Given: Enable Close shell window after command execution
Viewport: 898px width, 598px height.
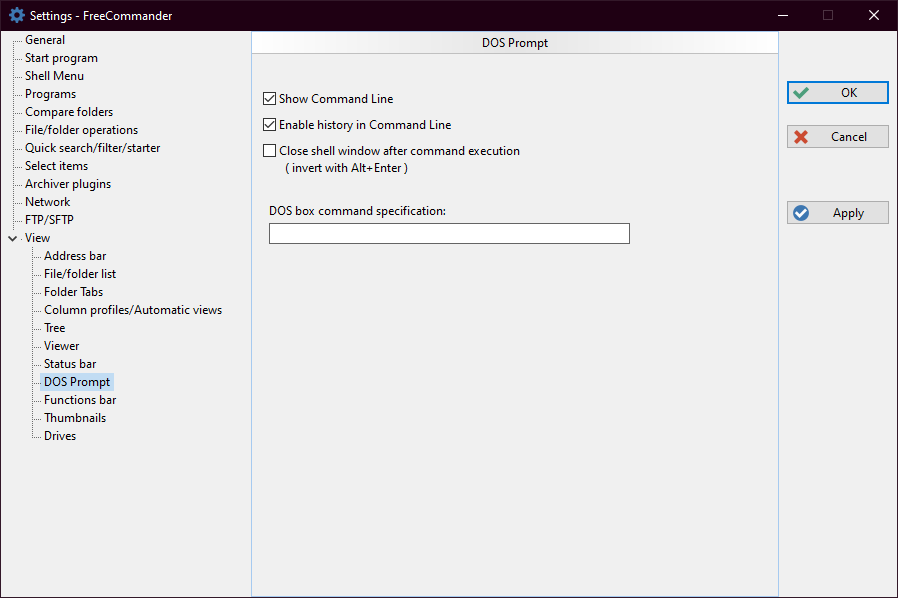Looking at the screenshot, I should click(269, 151).
